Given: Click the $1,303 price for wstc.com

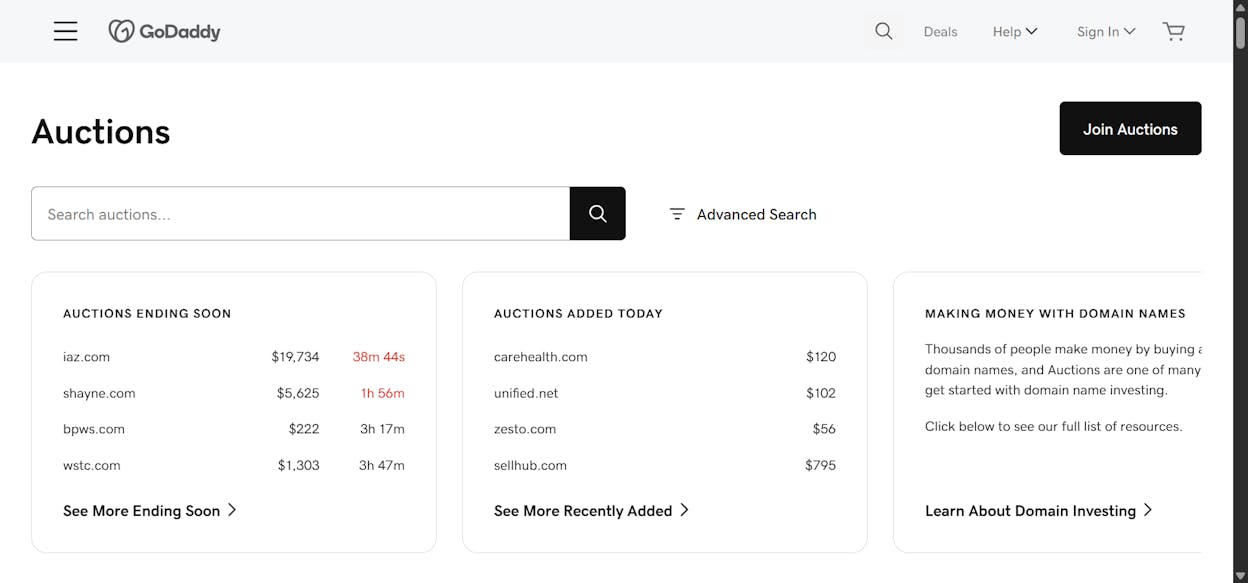Looking at the screenshot, I should pyautogui.click(x=299, y=465).
